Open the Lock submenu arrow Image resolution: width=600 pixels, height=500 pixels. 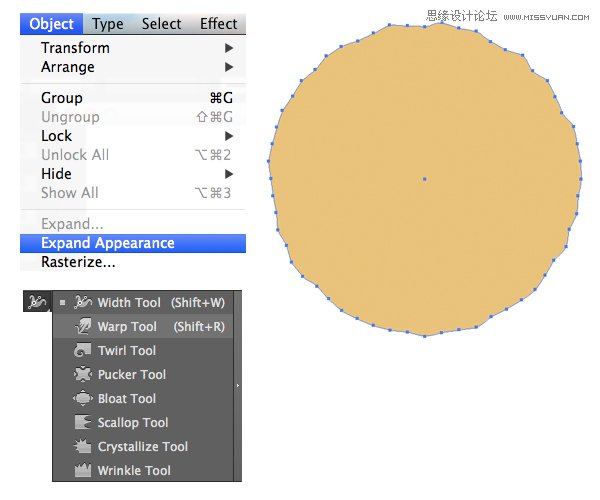pos(229,136)
